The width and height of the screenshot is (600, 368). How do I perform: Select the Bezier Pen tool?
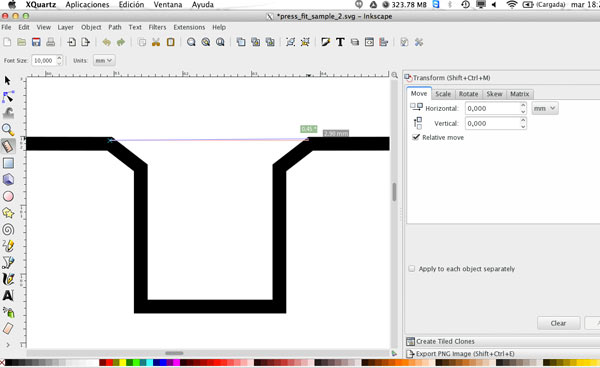click(8, 262)
